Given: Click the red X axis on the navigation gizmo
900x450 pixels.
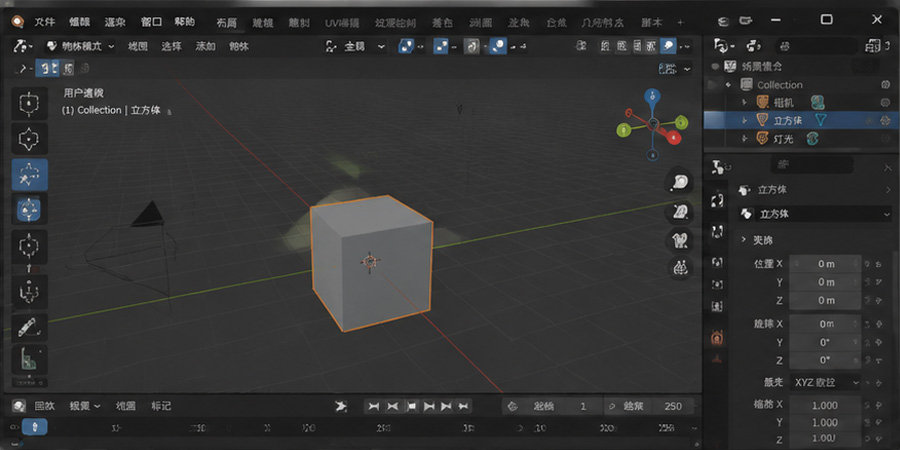Looking at the screenshot, I should [x=674, y=138].
